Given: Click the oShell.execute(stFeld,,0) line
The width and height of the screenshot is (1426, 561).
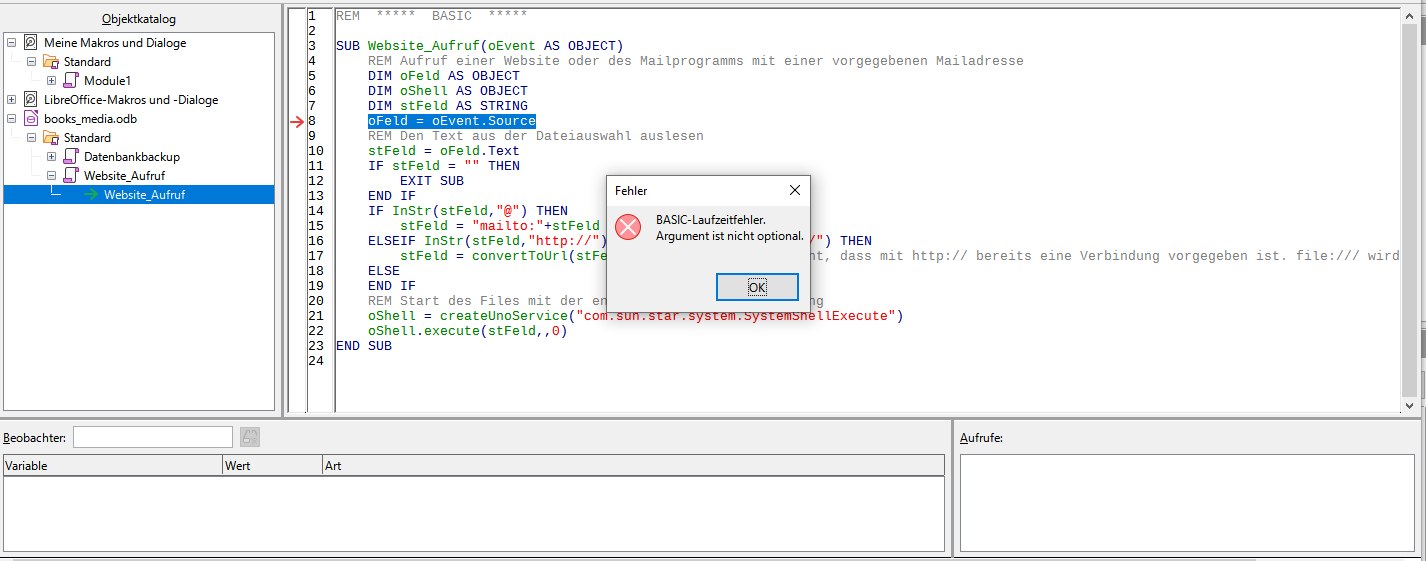Looking at the screenshot, I should [x=468, y=331].
